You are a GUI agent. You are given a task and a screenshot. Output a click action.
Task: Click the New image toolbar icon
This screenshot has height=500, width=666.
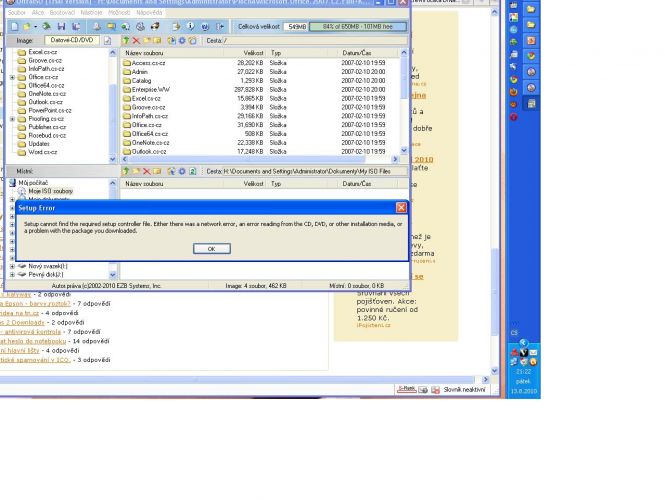[15, 26]
